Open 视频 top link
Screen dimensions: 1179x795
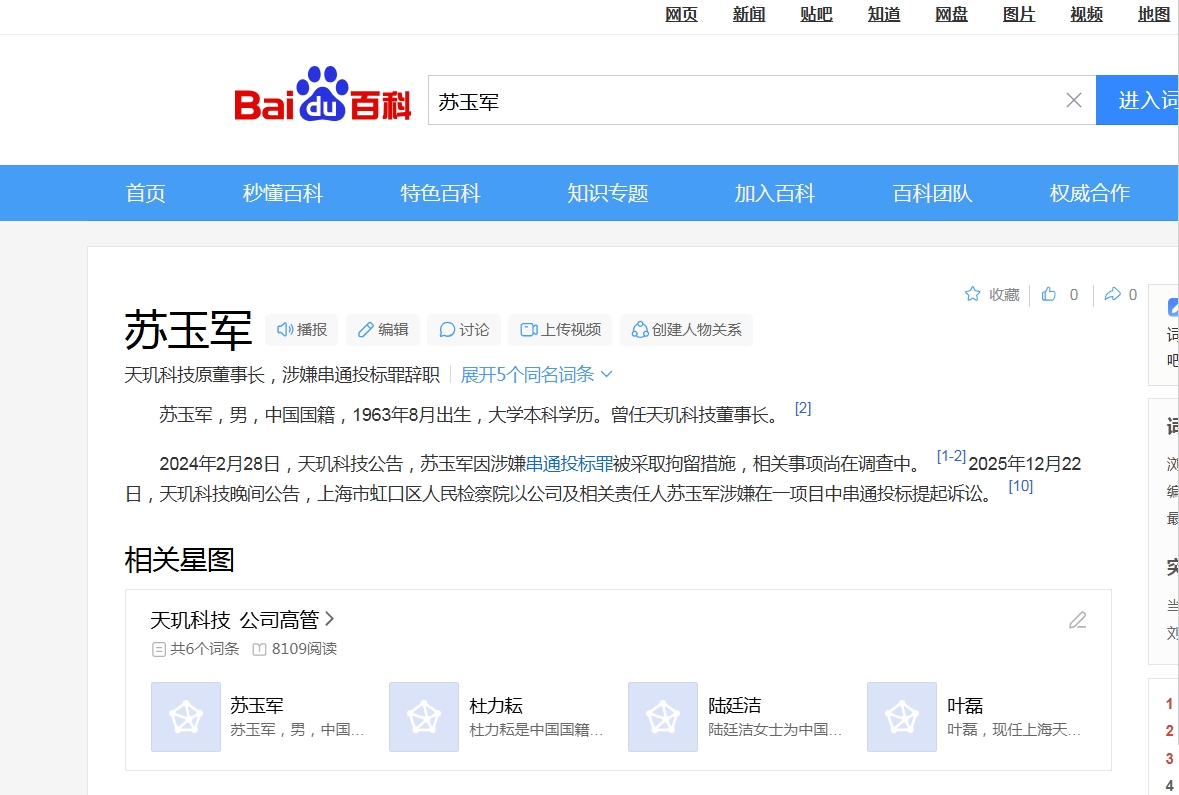point(1087,14)
